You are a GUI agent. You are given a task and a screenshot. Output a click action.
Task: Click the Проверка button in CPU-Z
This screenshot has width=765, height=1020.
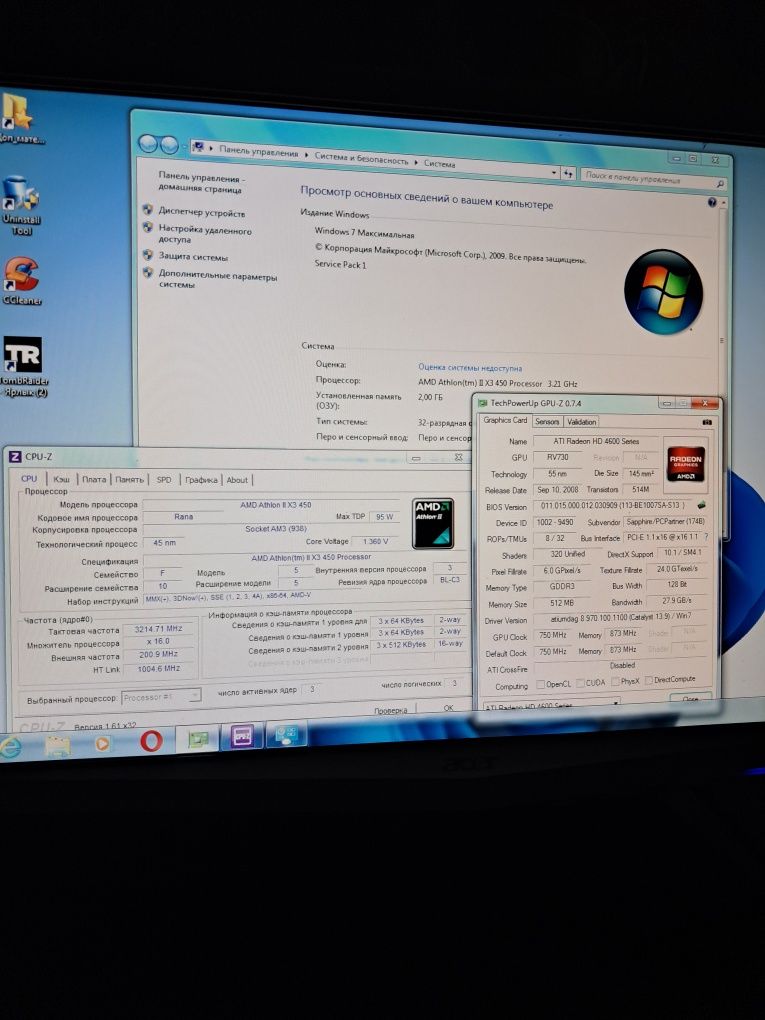[390, 710]
